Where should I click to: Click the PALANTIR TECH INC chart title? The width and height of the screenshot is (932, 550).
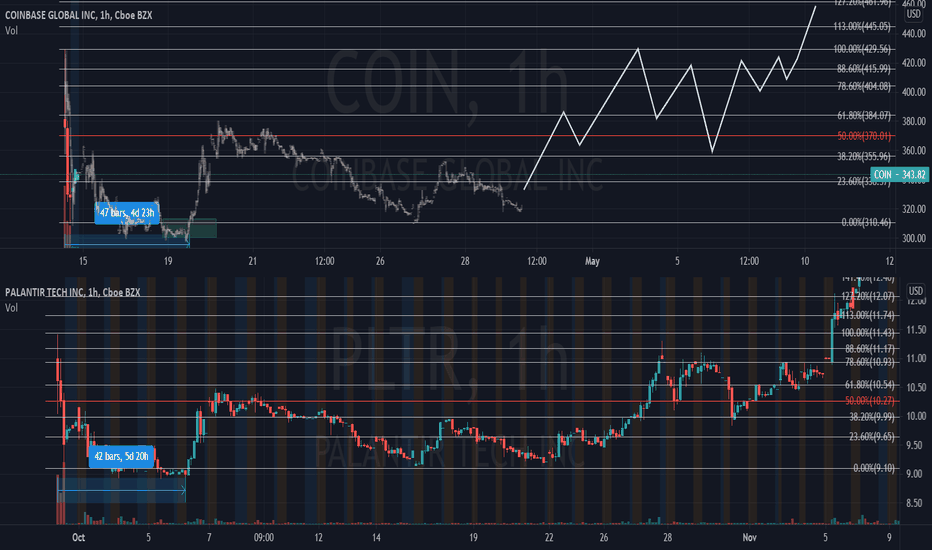pos(73,292)
